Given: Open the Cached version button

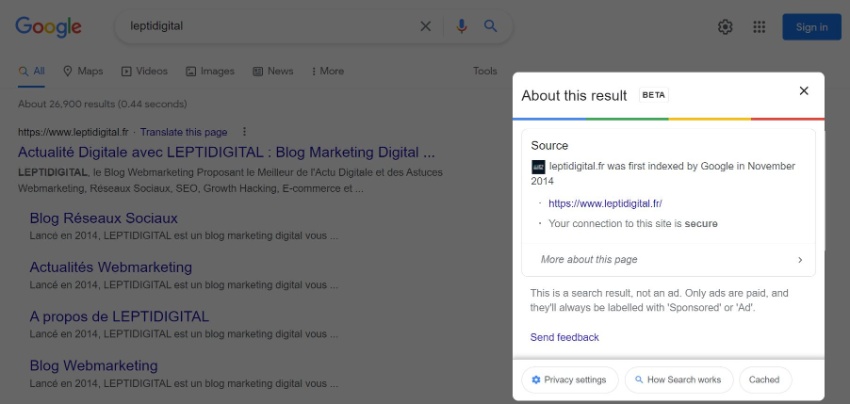Looking at the screenshot, I should 765,380.
